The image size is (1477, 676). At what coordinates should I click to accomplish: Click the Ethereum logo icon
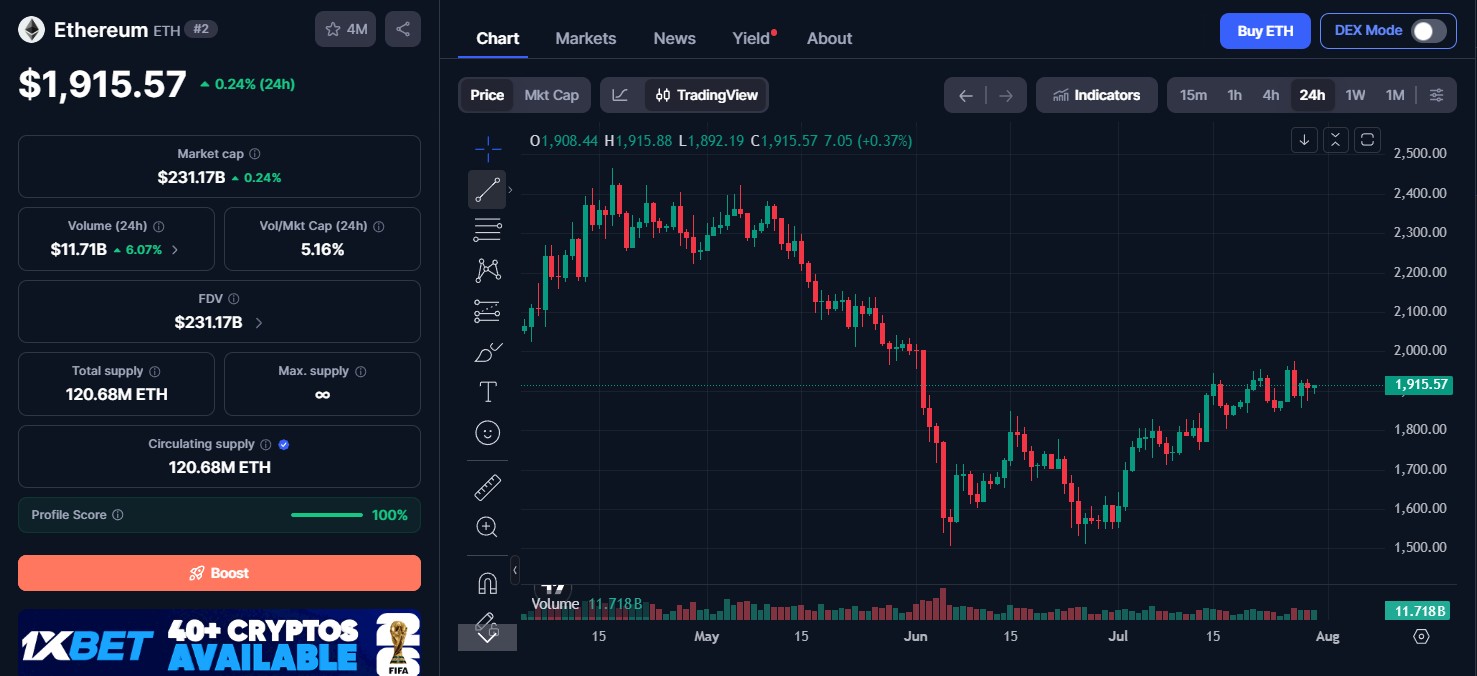click(31, 30)
